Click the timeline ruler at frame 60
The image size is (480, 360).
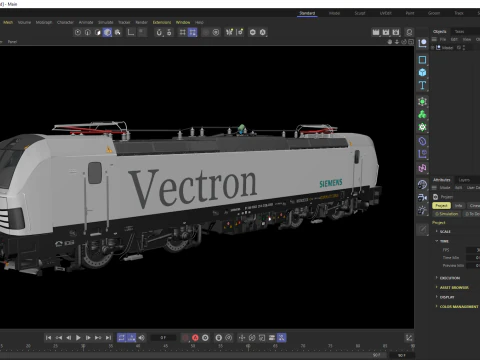click(x=248, y=347)
